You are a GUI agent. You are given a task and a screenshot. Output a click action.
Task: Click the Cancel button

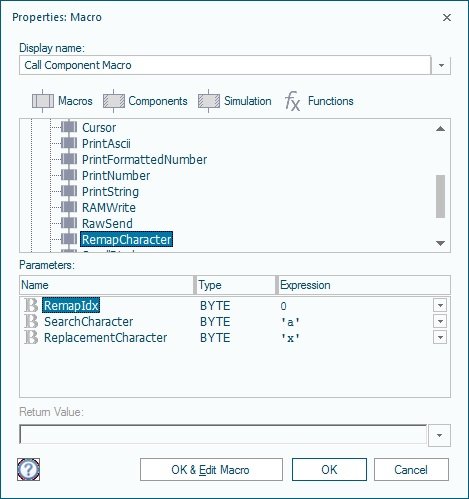click(411, 470)
